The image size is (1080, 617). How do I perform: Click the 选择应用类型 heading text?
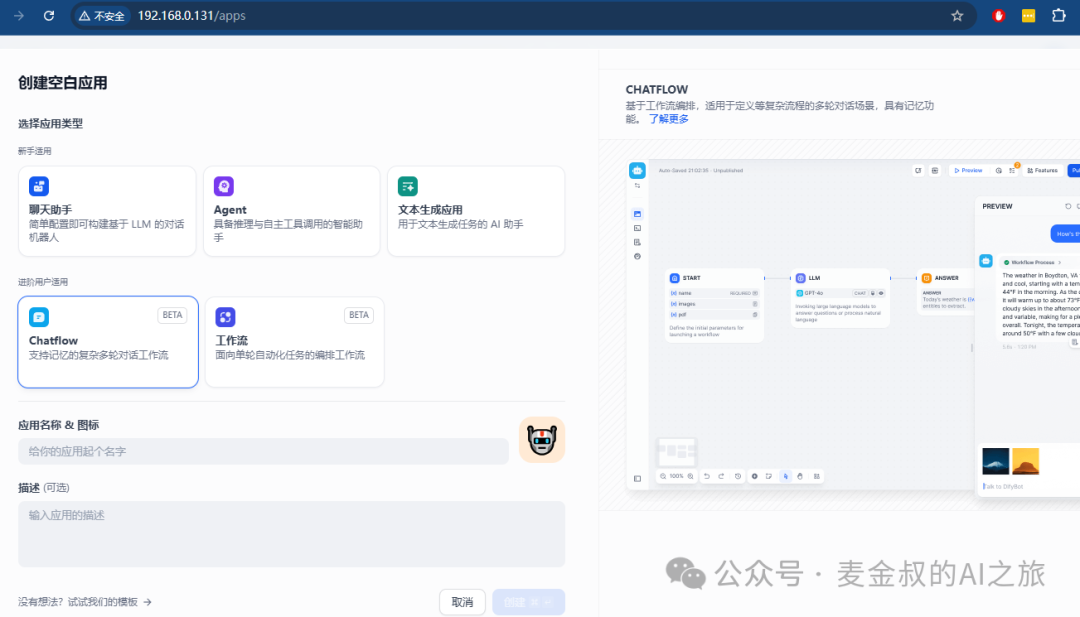50,124
